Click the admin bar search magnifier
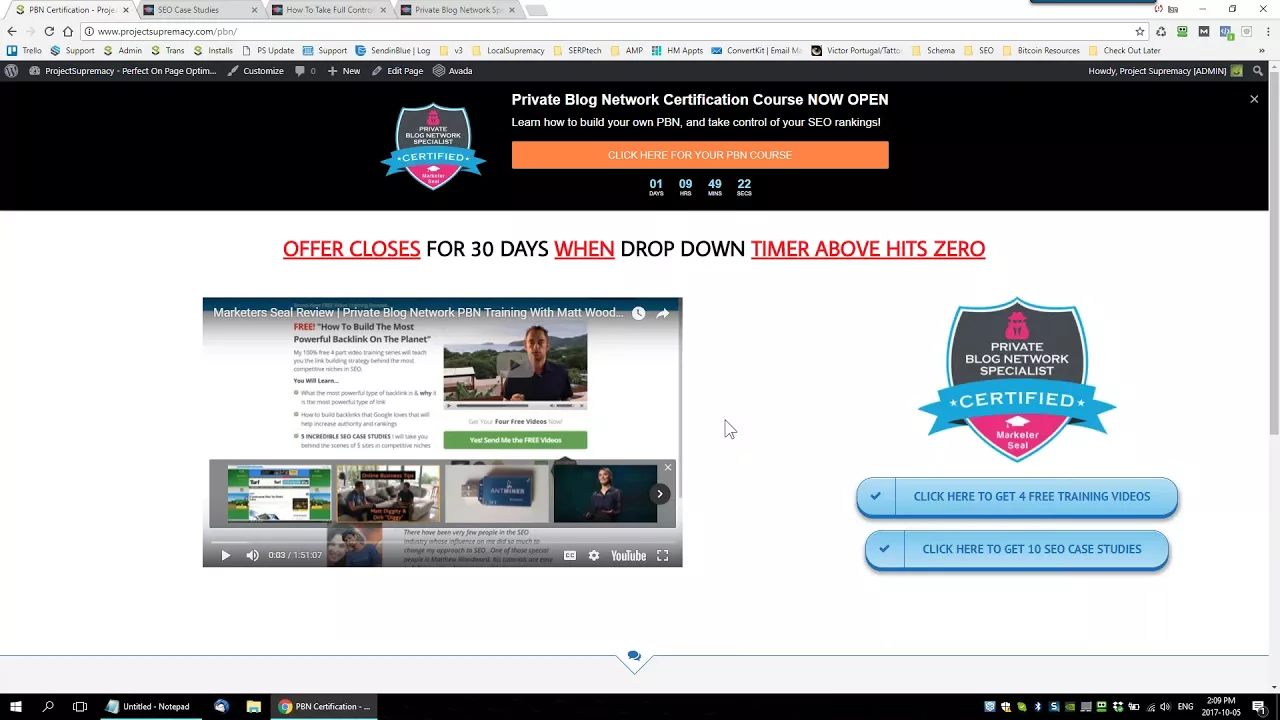The height and width of the screenshot is (720, 1280). point(1258,71)
